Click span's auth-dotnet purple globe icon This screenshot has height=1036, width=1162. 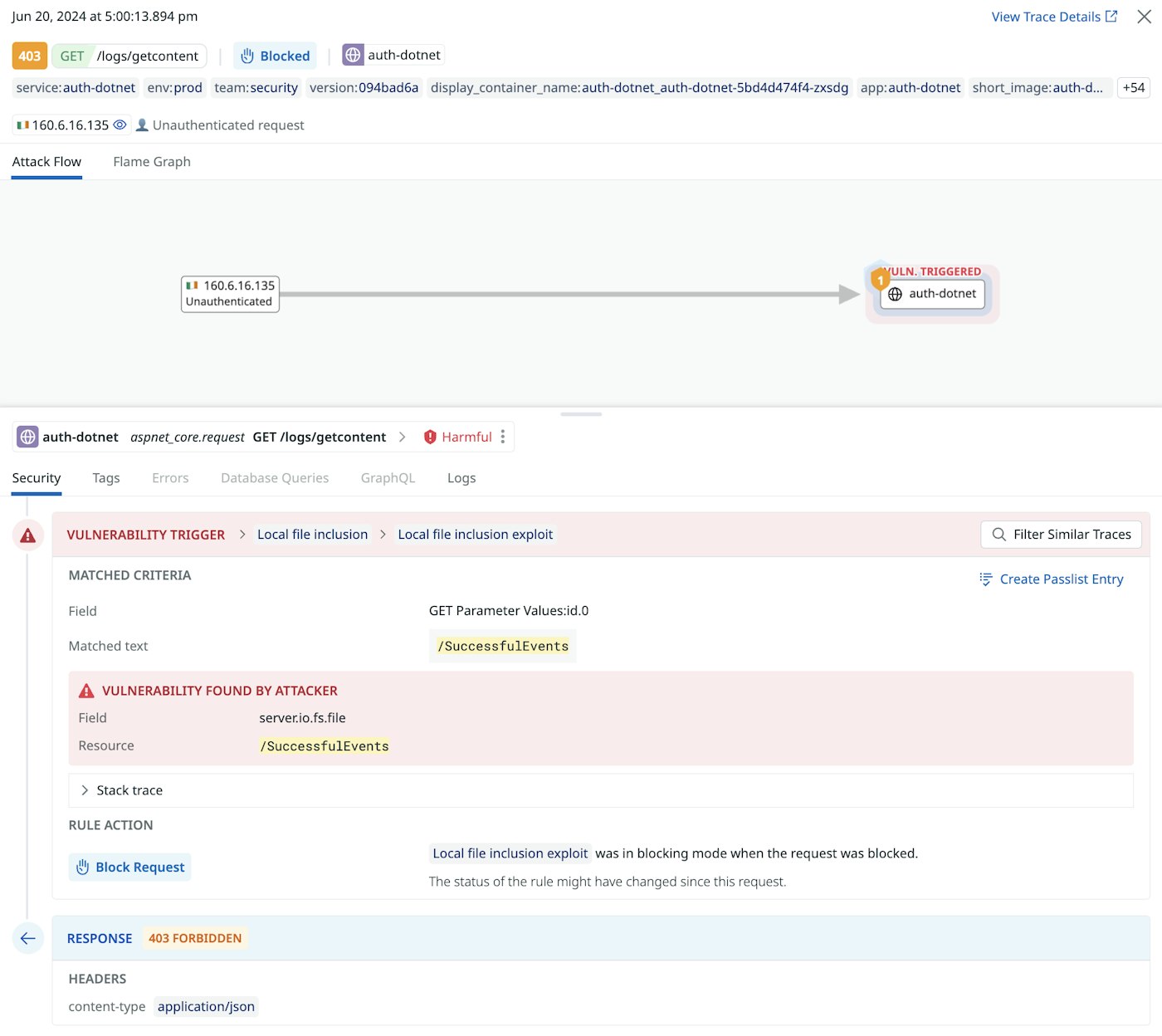pos(27,437)
